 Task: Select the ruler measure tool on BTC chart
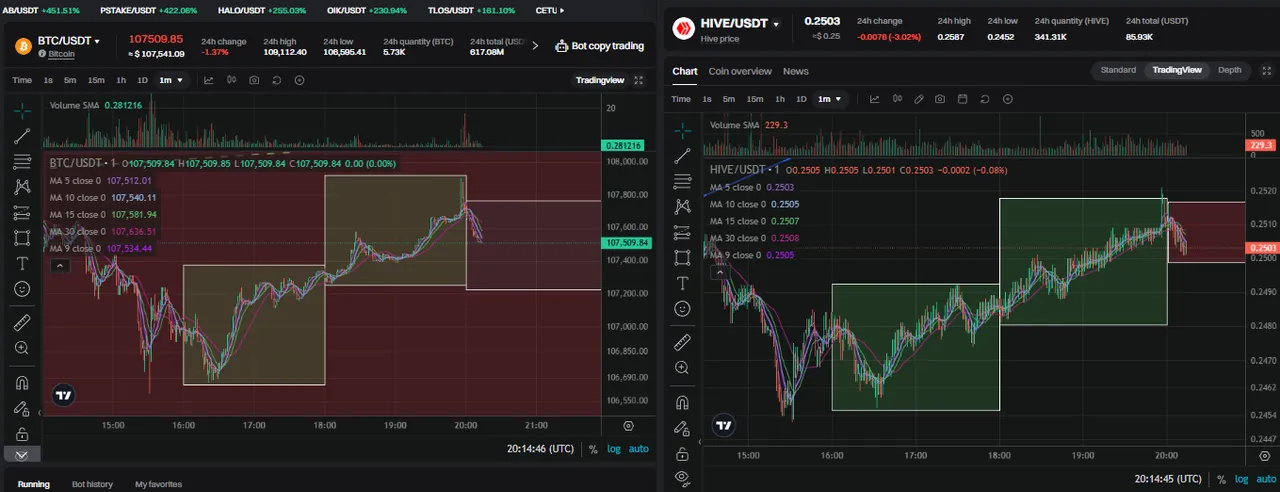(22, 322)
